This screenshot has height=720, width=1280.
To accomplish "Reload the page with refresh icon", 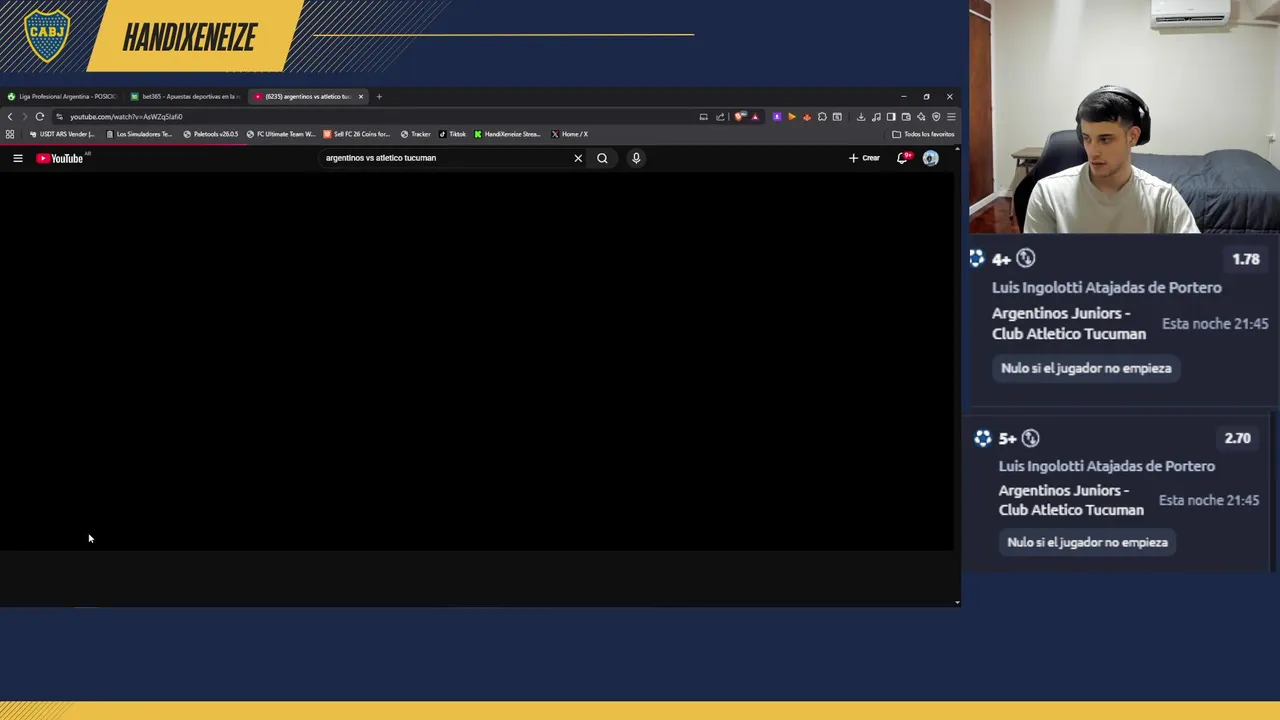I will 40,117.
